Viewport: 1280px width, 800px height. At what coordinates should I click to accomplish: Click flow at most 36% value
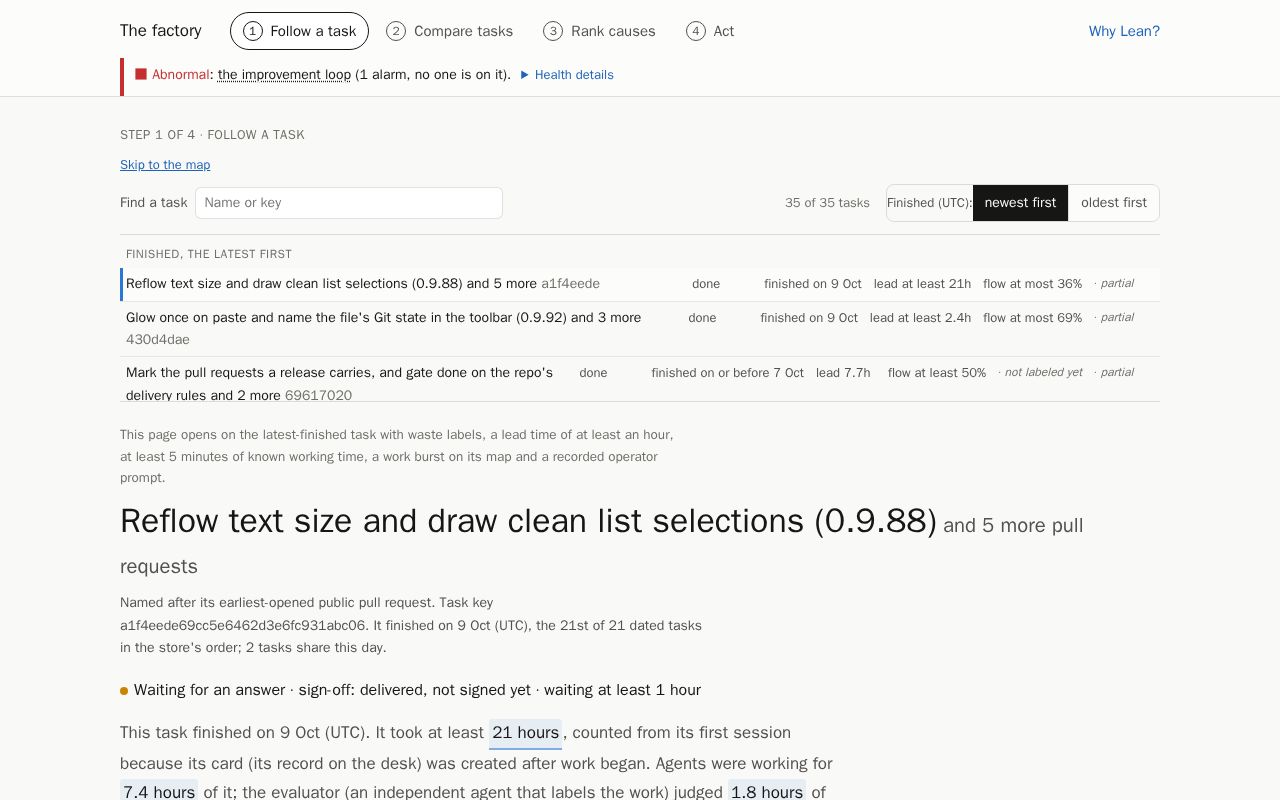[1032, 284]
